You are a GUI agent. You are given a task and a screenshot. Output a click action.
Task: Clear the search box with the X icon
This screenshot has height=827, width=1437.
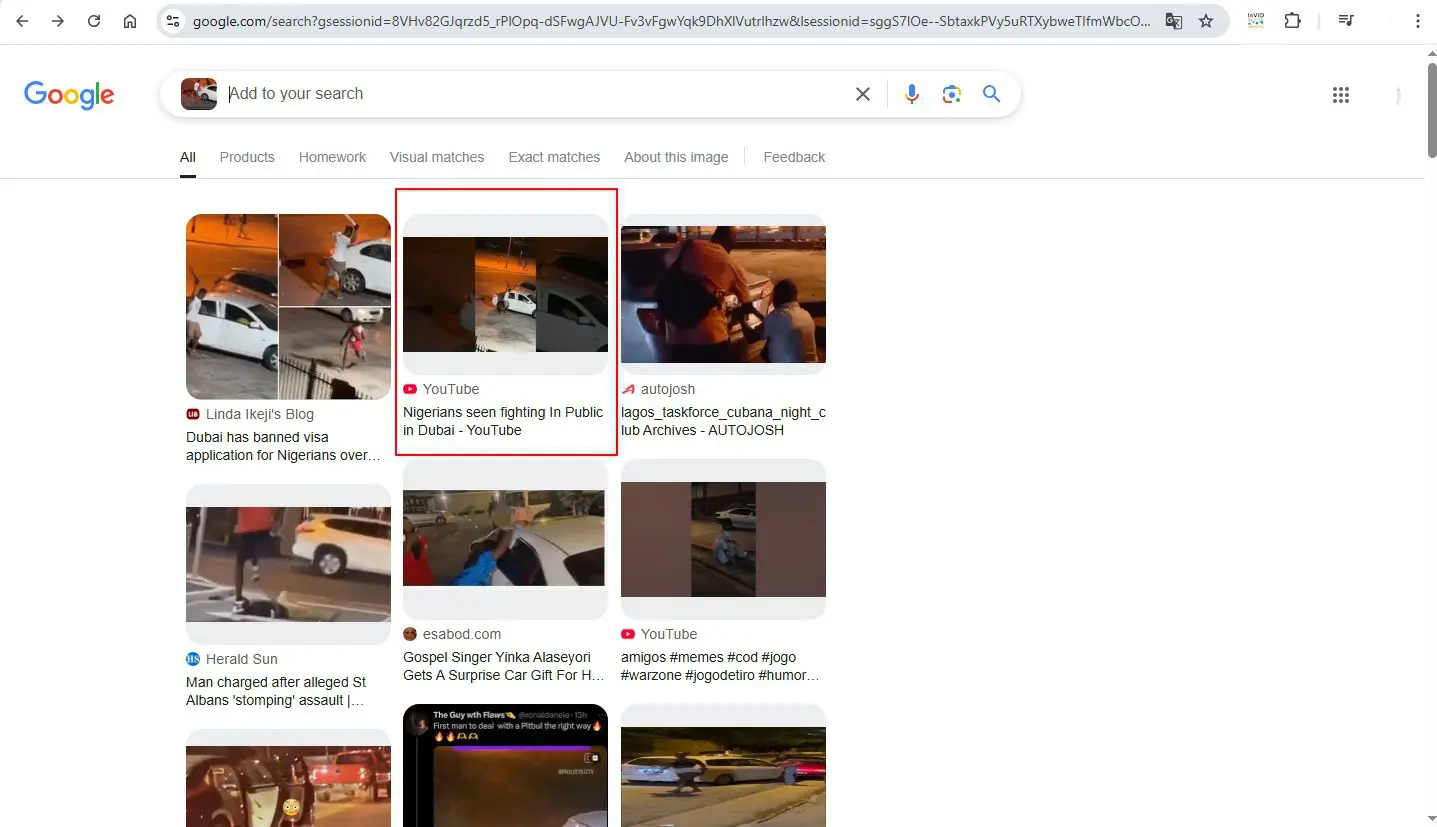863,94
